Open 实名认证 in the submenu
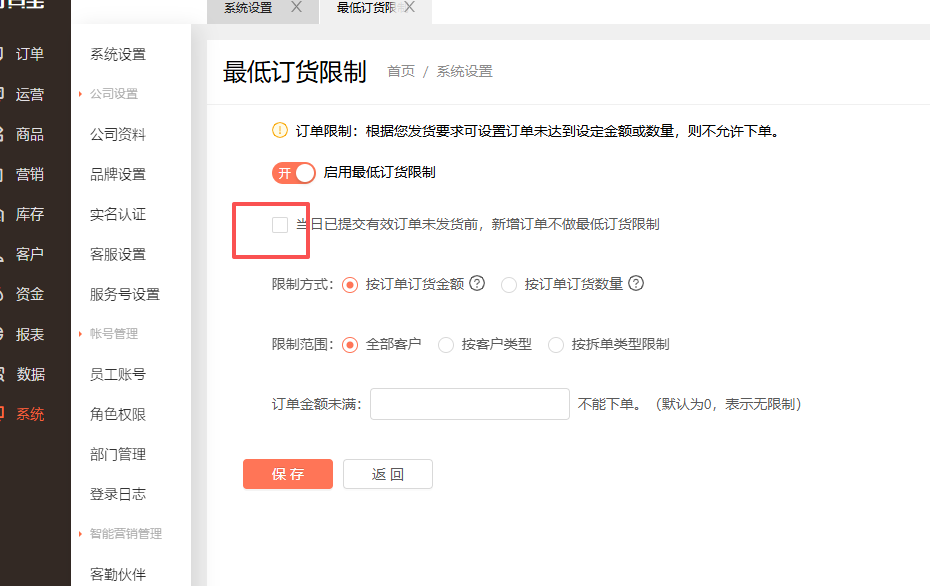The height and width of the screenshot is (586, 930). (x=117, y=214)
